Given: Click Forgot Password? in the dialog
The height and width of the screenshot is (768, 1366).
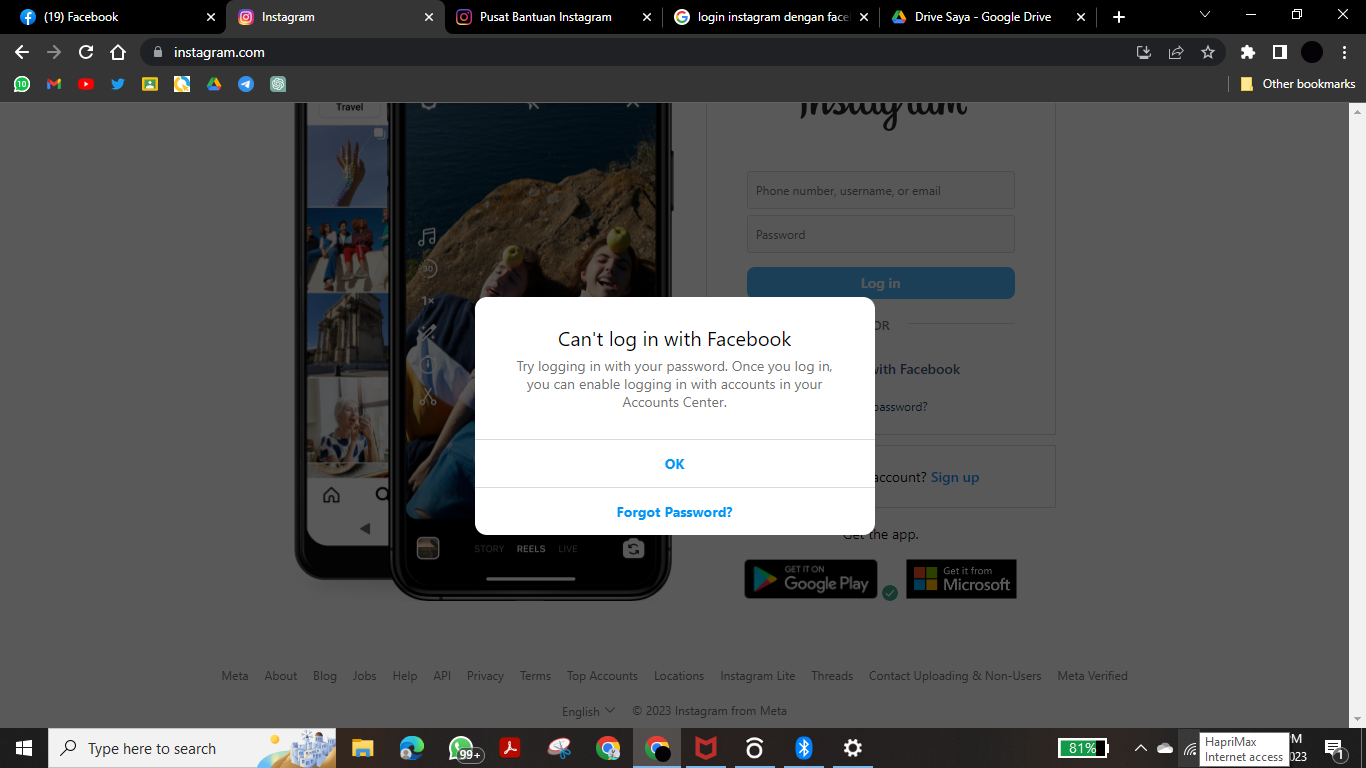Looking at the screenshot, I should 675,512.
